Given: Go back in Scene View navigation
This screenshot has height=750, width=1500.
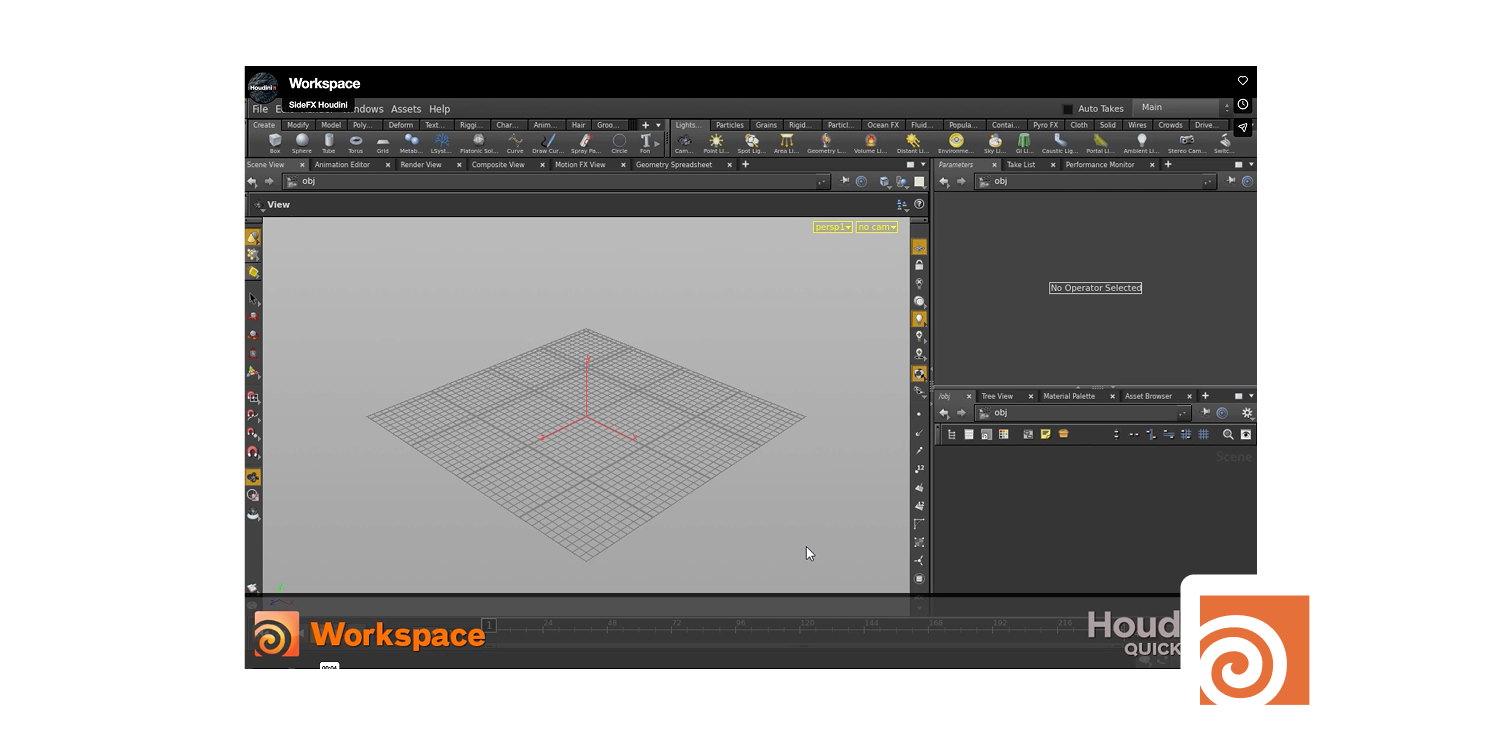Looking at the screenshot, I should (252, 181).
